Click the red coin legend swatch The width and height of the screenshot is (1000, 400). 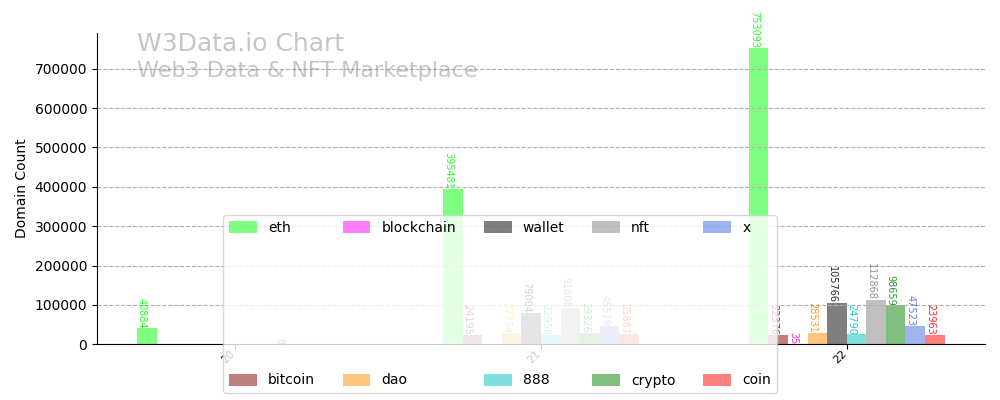coord(717,380)
